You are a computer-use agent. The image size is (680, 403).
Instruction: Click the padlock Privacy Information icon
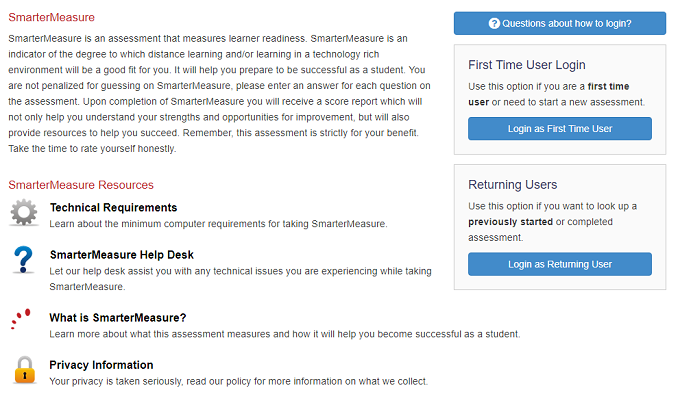[25, 370]
